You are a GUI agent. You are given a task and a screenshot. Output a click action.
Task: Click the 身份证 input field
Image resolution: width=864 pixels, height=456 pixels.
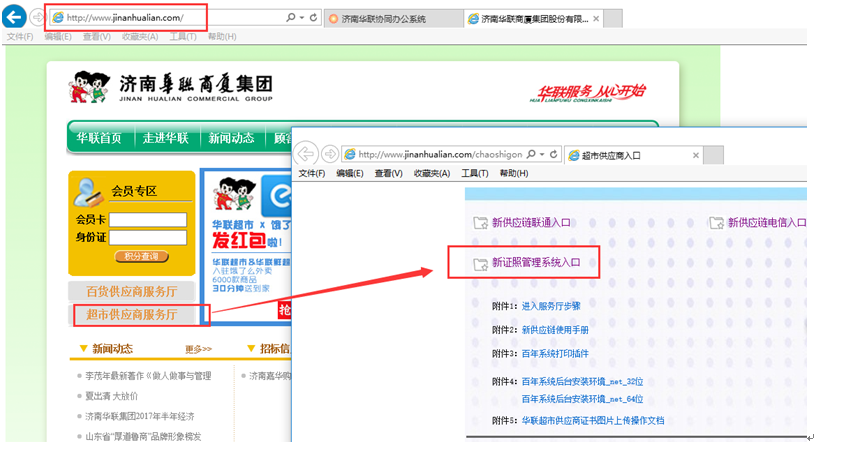[x=148, y=238]
